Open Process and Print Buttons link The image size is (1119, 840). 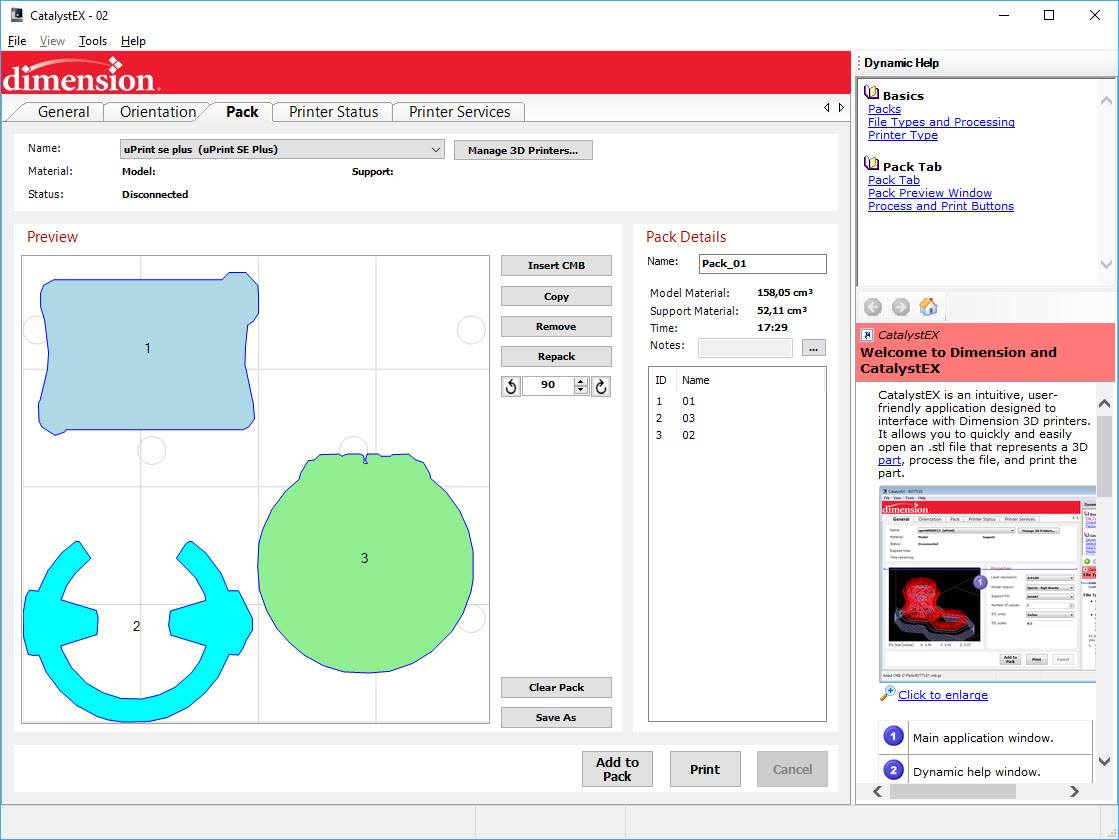coord(941,206)
